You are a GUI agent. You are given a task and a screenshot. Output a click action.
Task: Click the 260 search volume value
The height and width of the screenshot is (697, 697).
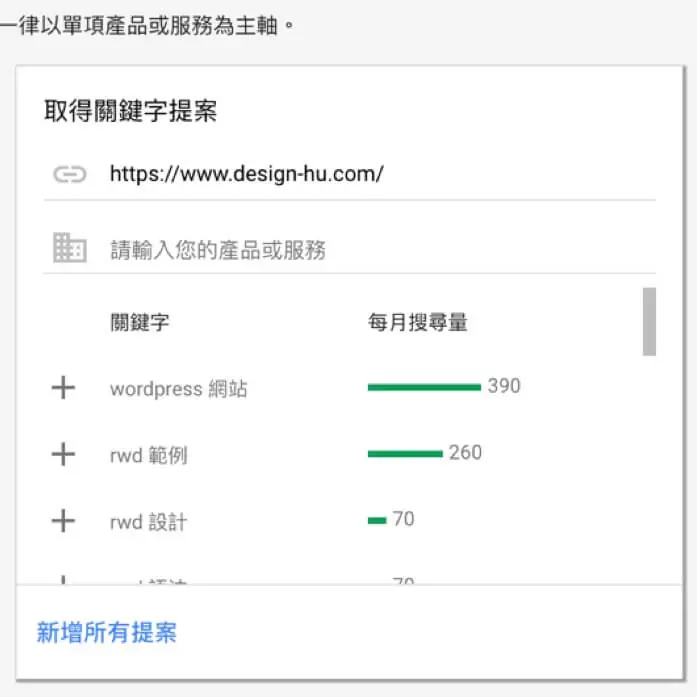point(465,452)
